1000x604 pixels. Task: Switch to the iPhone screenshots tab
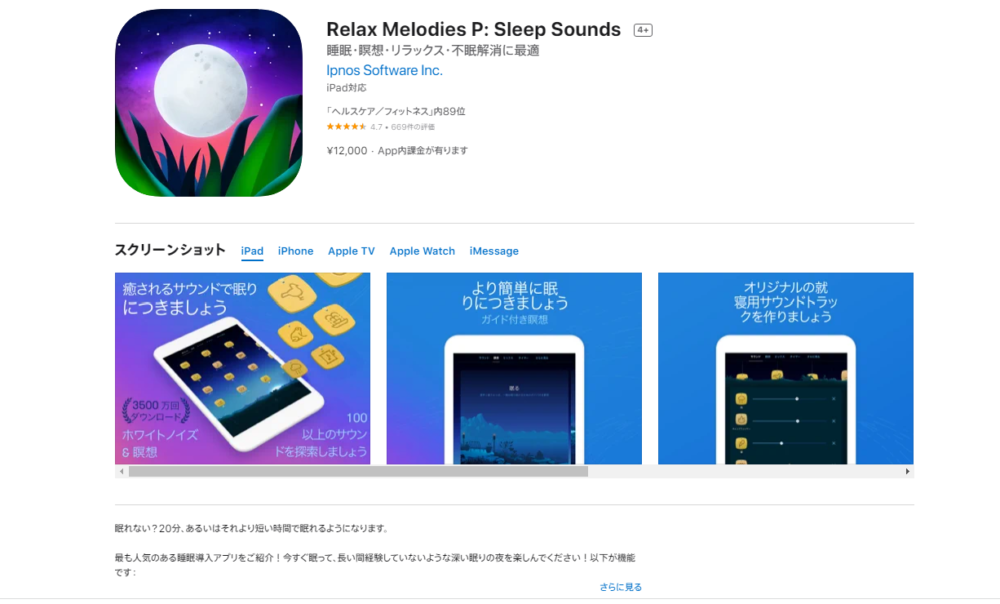coord(295,251)
